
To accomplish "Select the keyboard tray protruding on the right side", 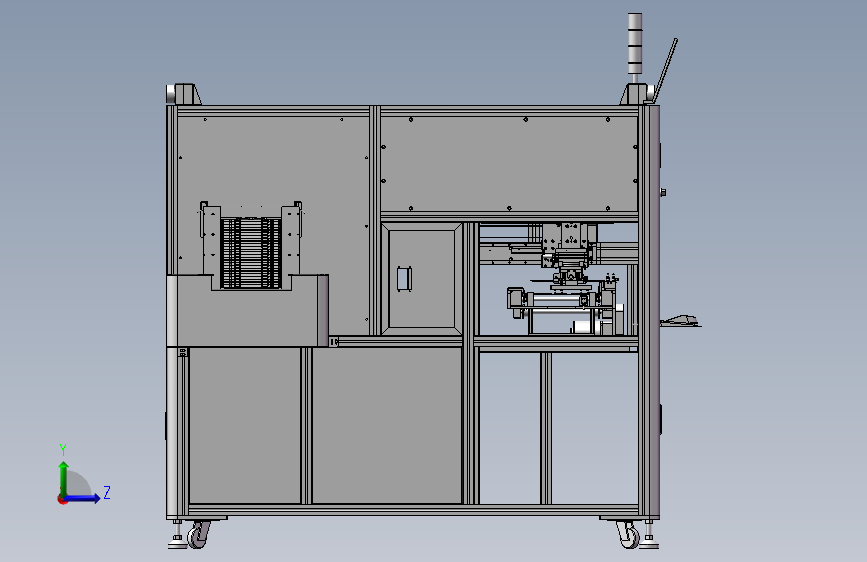I will (x=681, y=321).
